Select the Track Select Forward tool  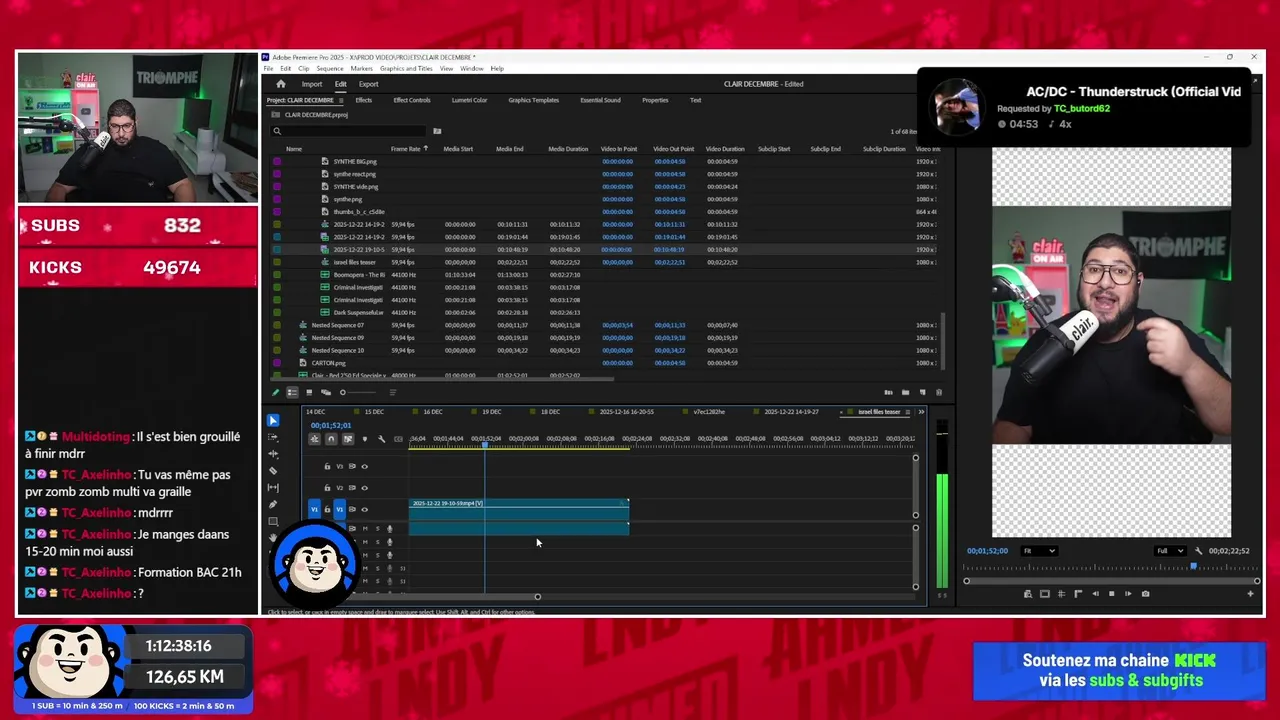point(273,437)
